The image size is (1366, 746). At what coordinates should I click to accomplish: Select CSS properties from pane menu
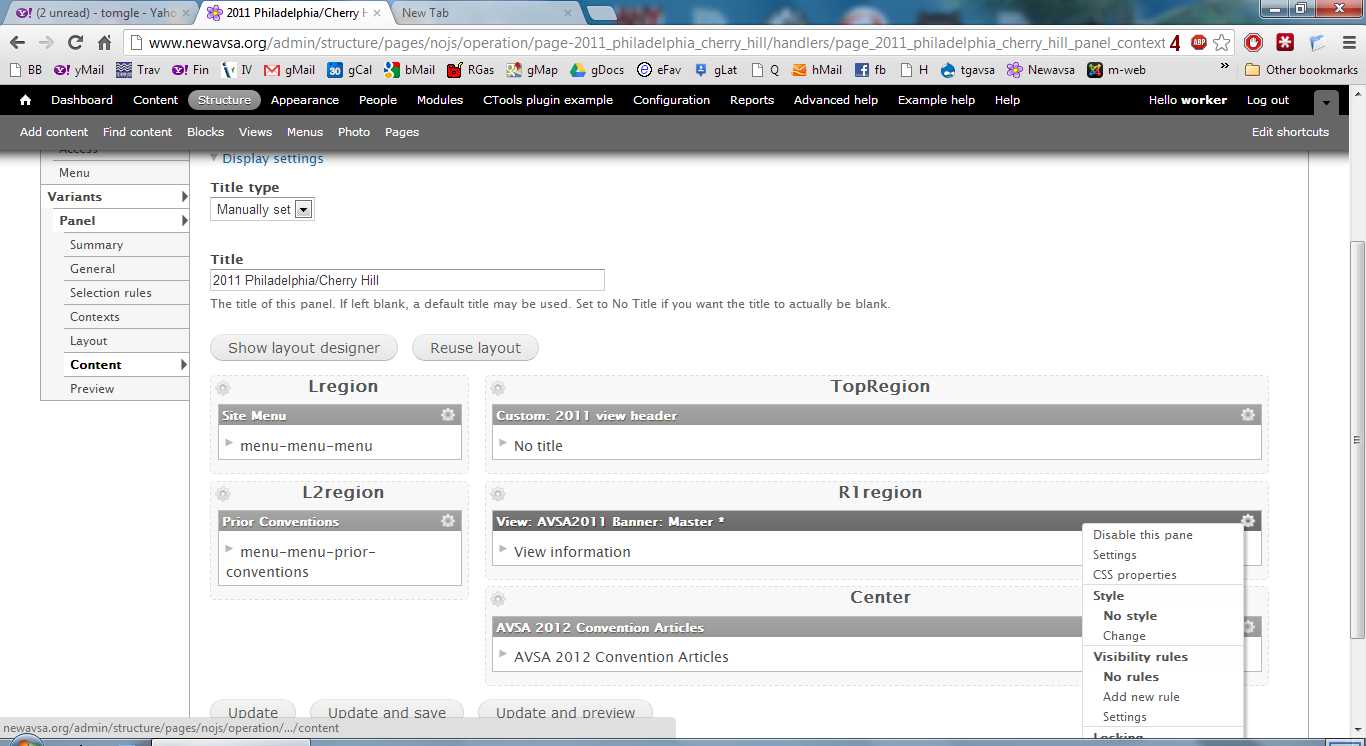(x=1134, y=575)
